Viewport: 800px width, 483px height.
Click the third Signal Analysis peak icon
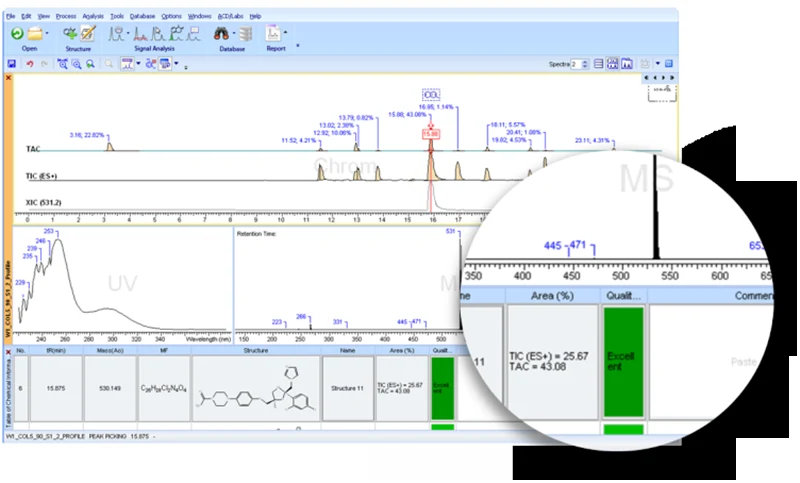click(158, 34)
